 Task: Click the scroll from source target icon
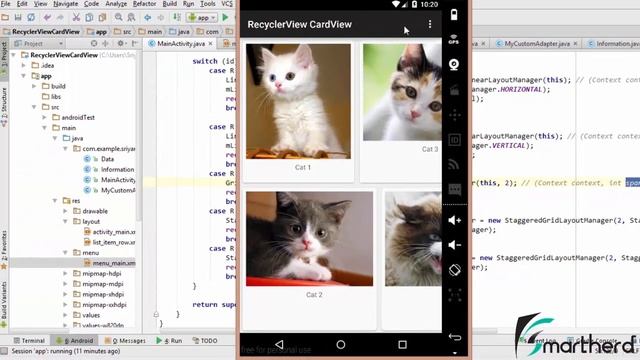tap(94, 43)
